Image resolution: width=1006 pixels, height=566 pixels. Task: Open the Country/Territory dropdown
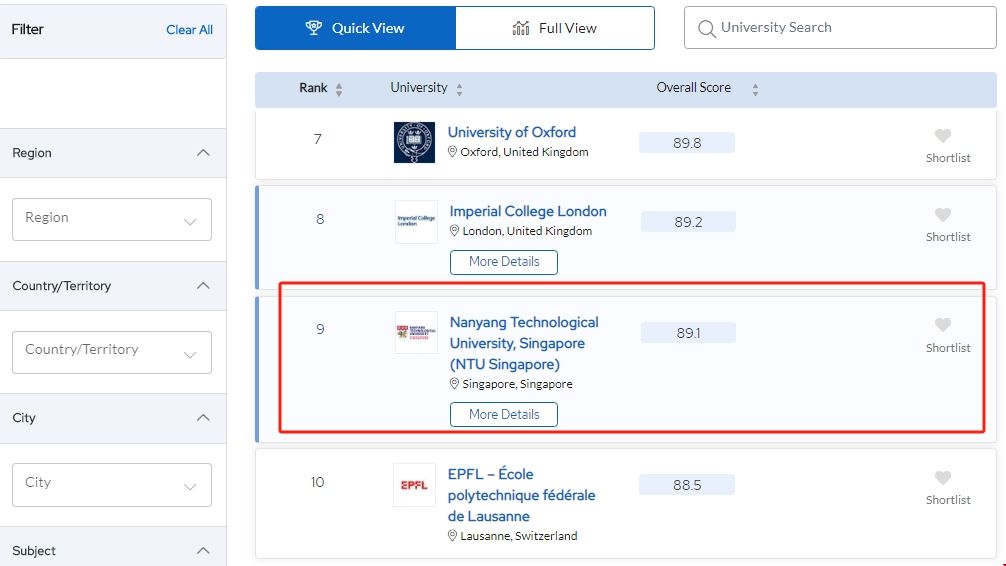[112, 352]
